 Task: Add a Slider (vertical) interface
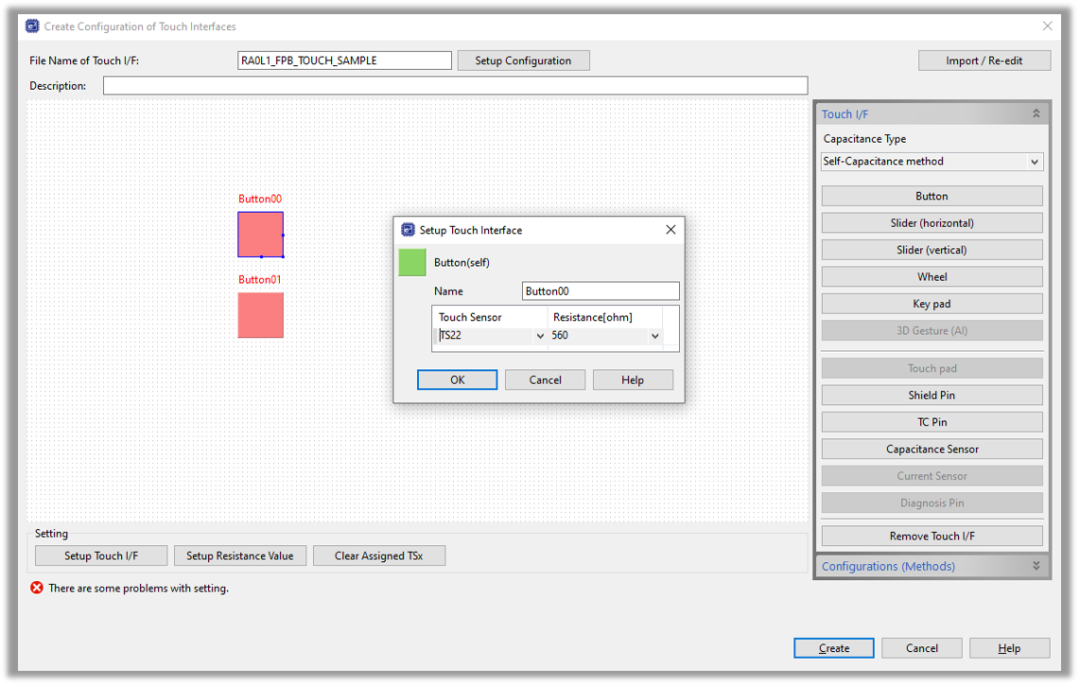(932, 249)
